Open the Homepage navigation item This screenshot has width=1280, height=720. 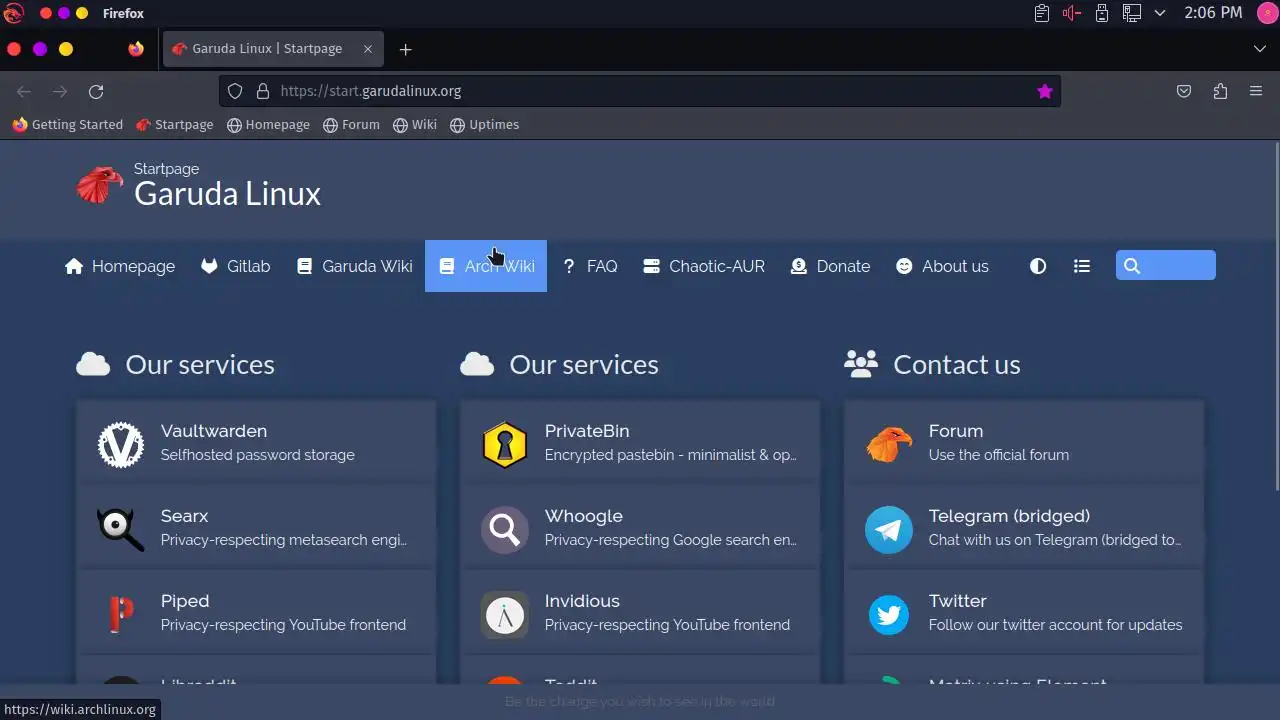120,266
